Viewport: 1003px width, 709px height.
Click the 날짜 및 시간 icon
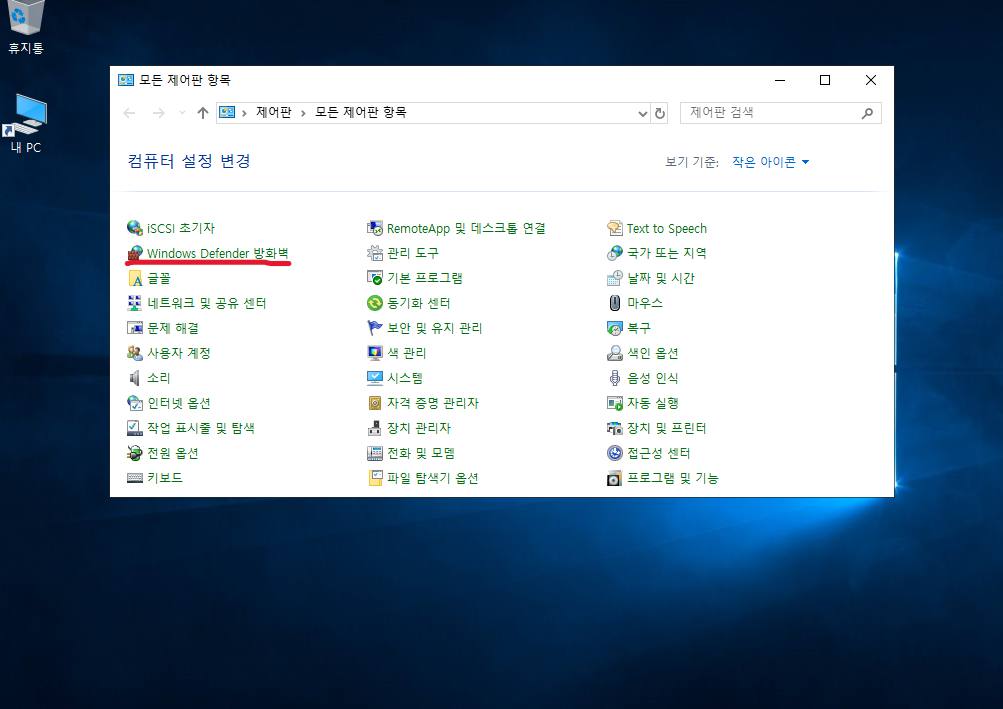point(614,278)
